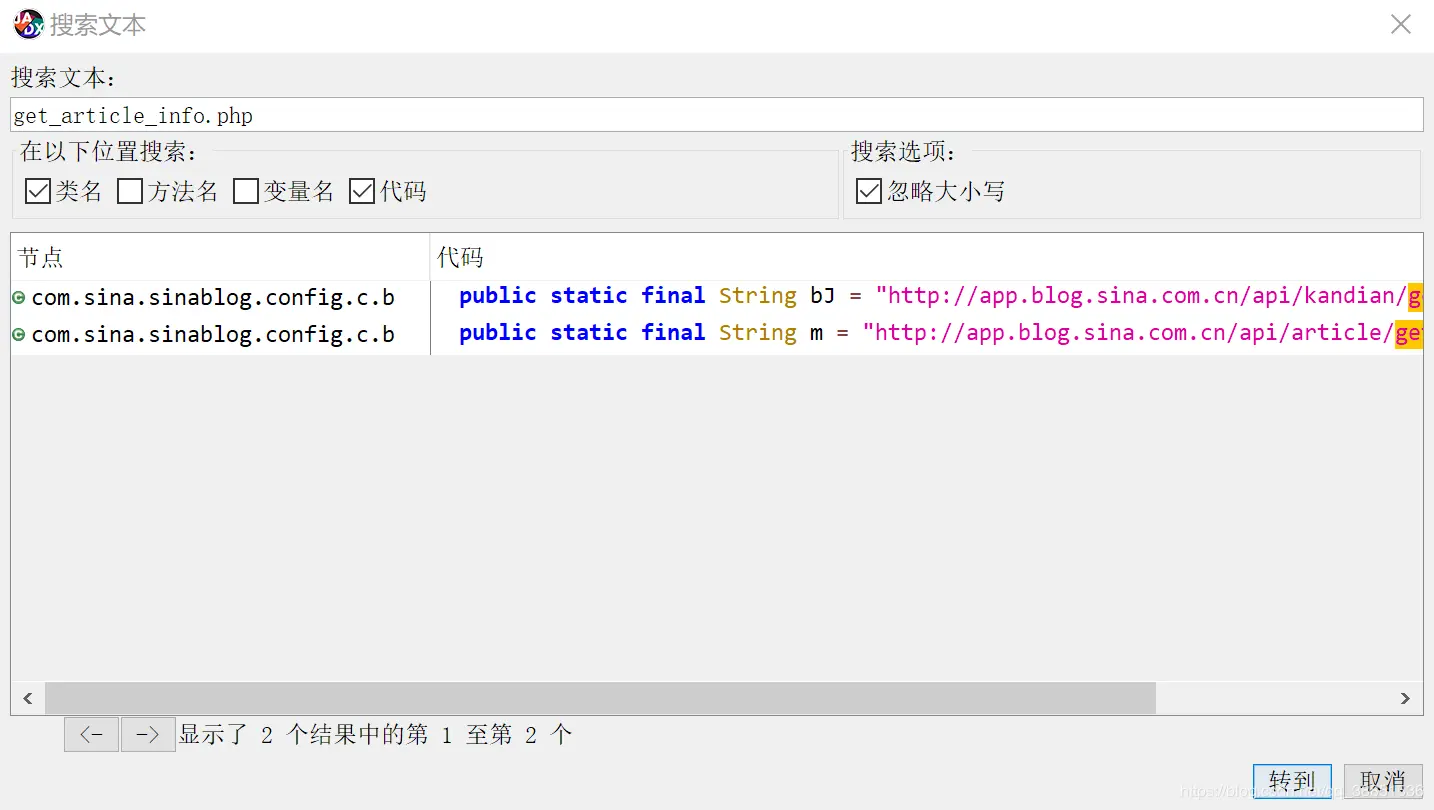This screenshot has width=1434, height=810.
Task: Toggle the 忽略大小写 option
Action: 869,191
